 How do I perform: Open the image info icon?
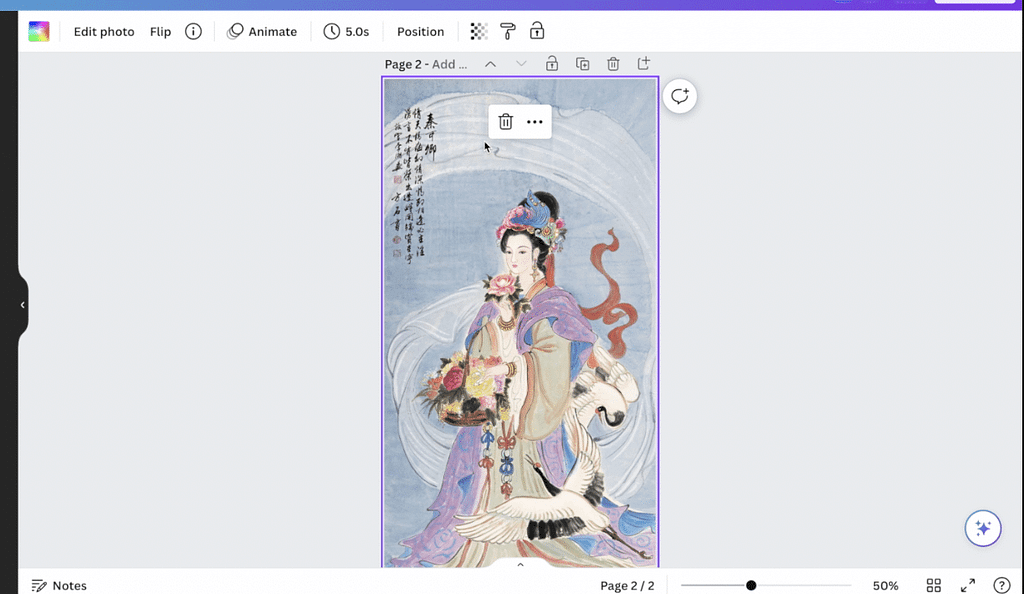(193, 31)
